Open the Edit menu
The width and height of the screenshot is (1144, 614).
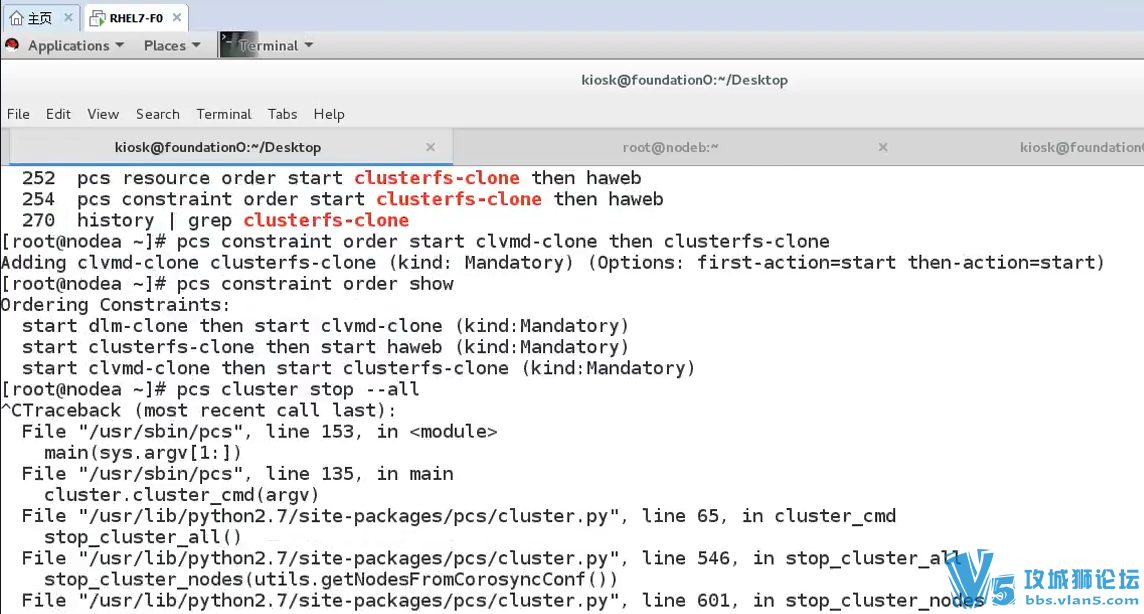58,114
